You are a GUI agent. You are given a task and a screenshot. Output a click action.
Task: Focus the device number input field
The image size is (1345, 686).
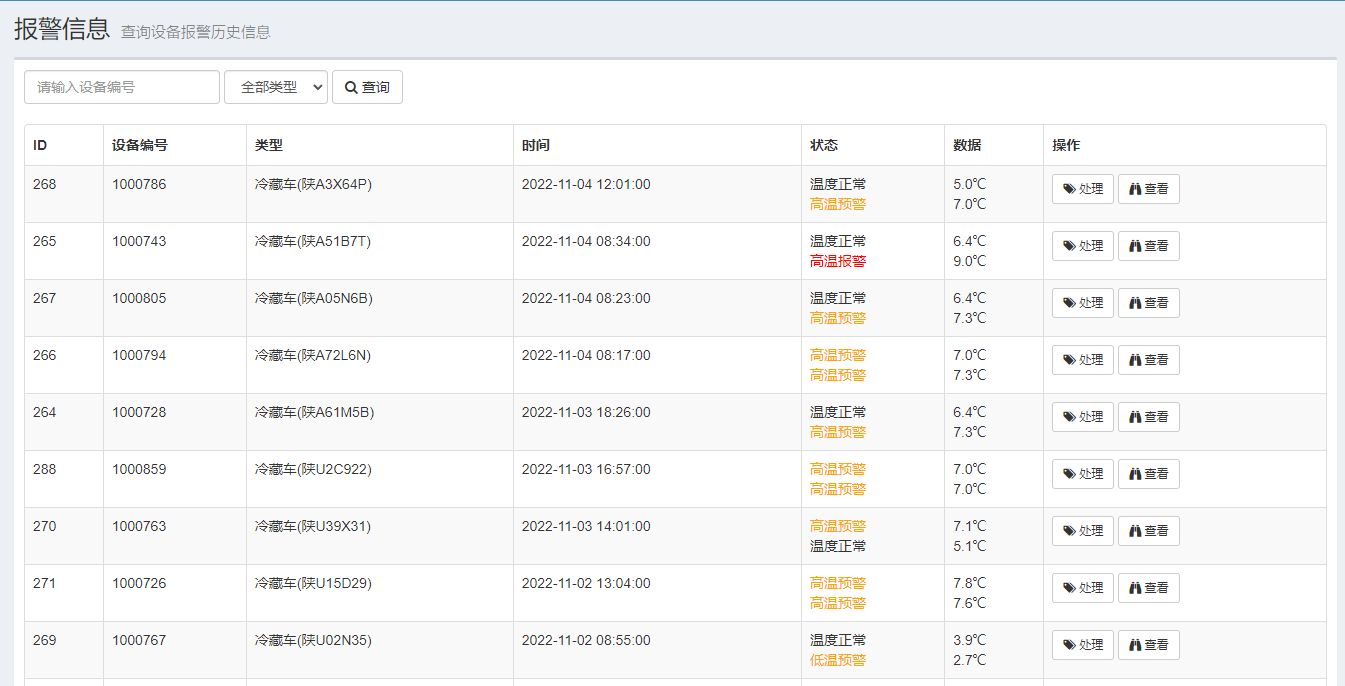[122, 87]
